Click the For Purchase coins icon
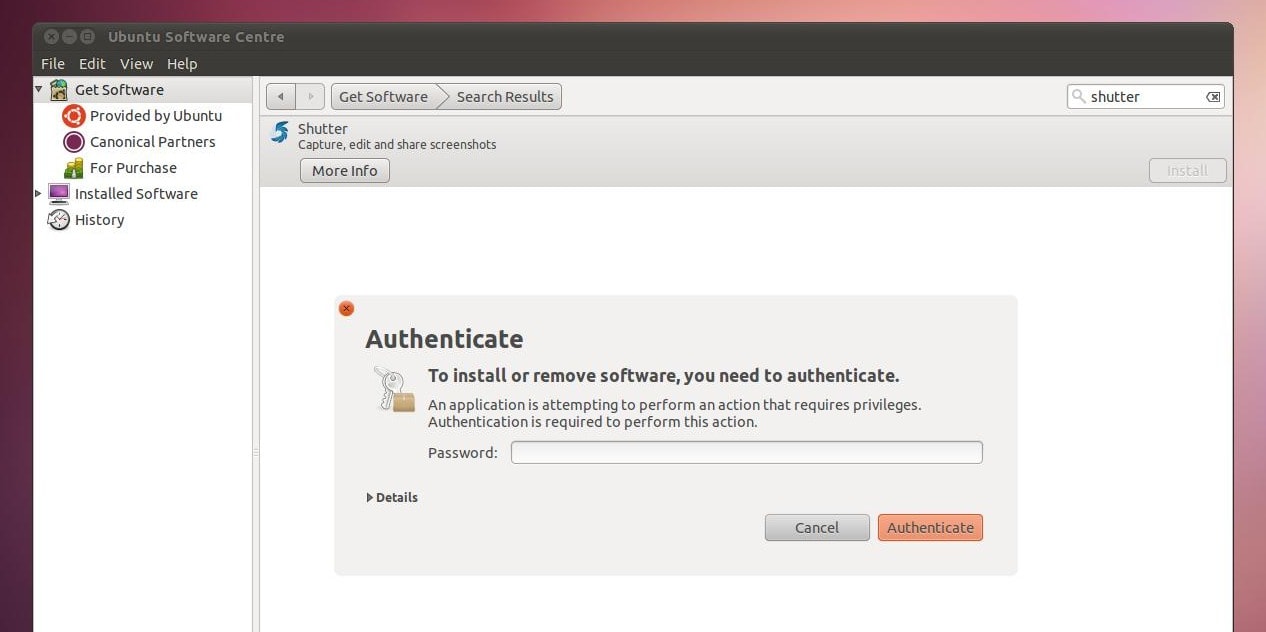This screenshot has width=1266, height=632. click(x=74, y=168)
